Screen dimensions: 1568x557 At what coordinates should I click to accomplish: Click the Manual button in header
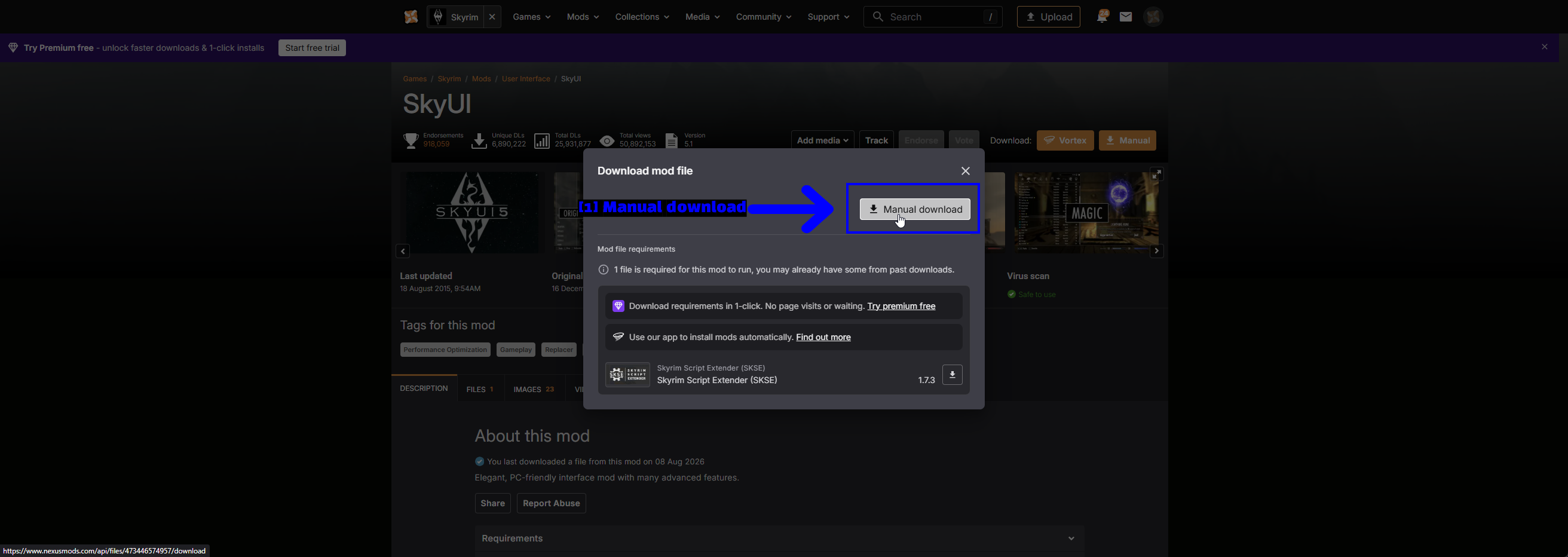(1128, 140)
